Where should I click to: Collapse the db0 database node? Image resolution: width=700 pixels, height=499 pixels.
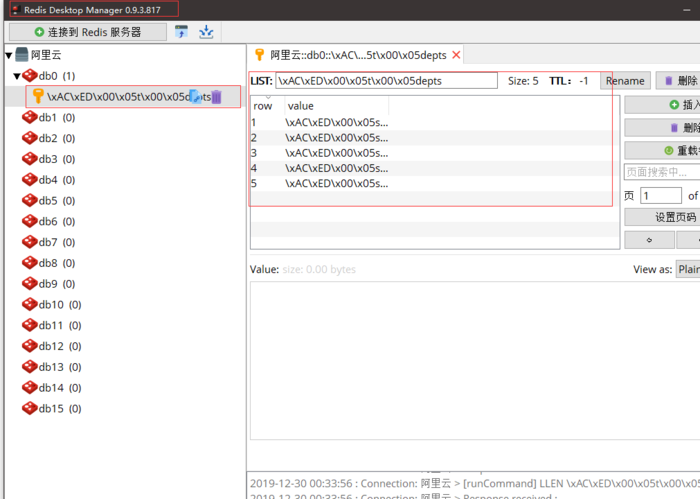pos(17,76)
